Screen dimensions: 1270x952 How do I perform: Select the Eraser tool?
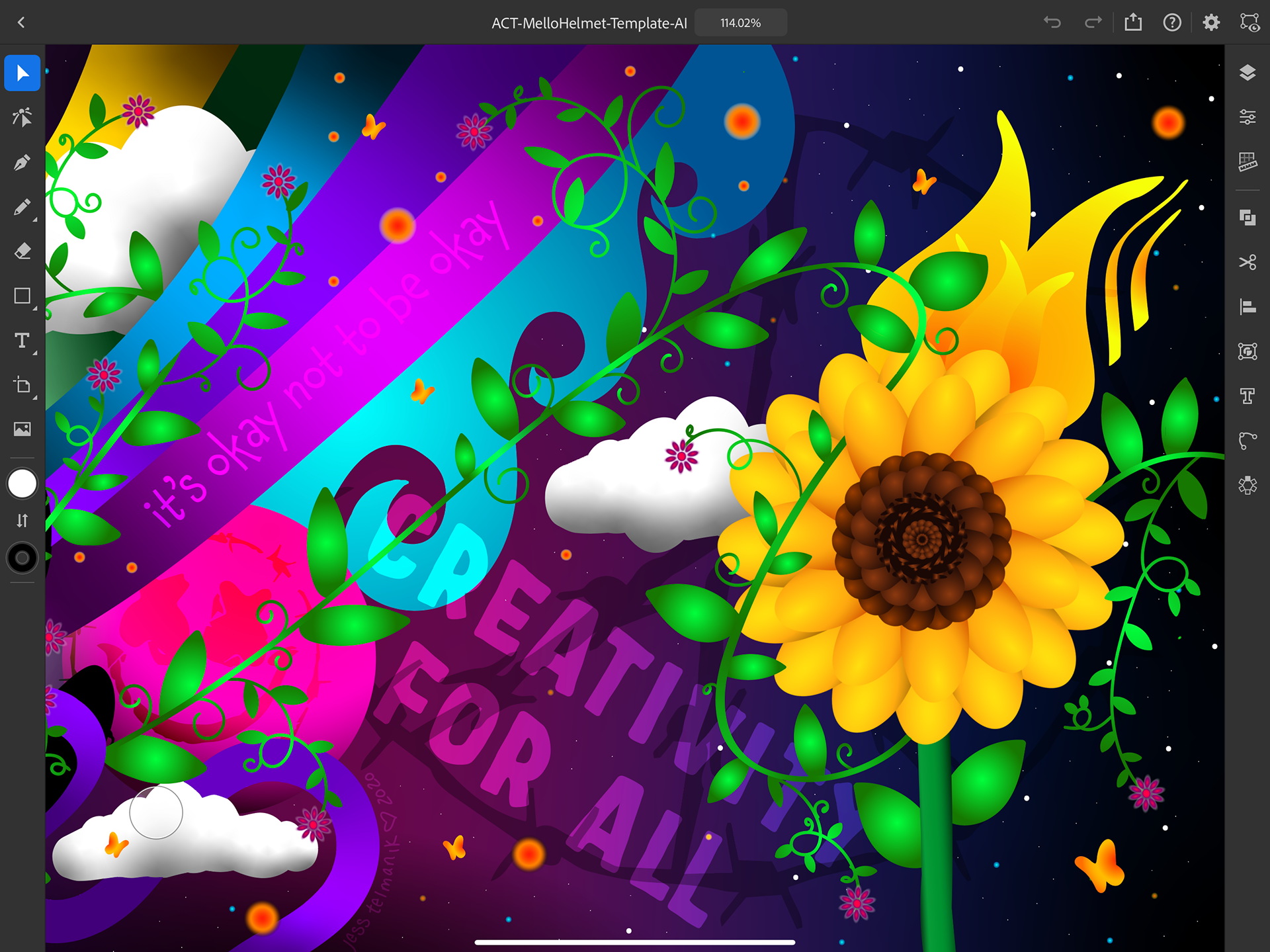(22, 251)
